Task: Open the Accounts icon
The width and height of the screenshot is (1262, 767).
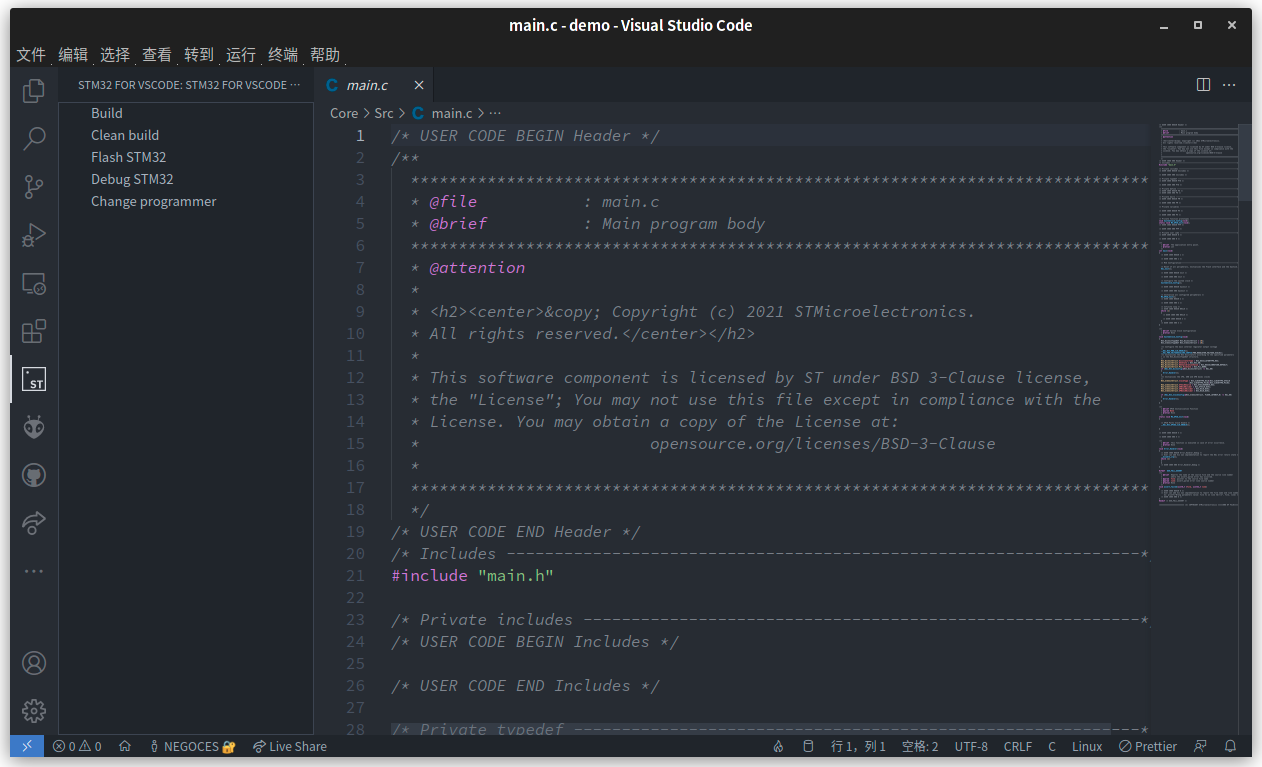Action: coord(34,662)
